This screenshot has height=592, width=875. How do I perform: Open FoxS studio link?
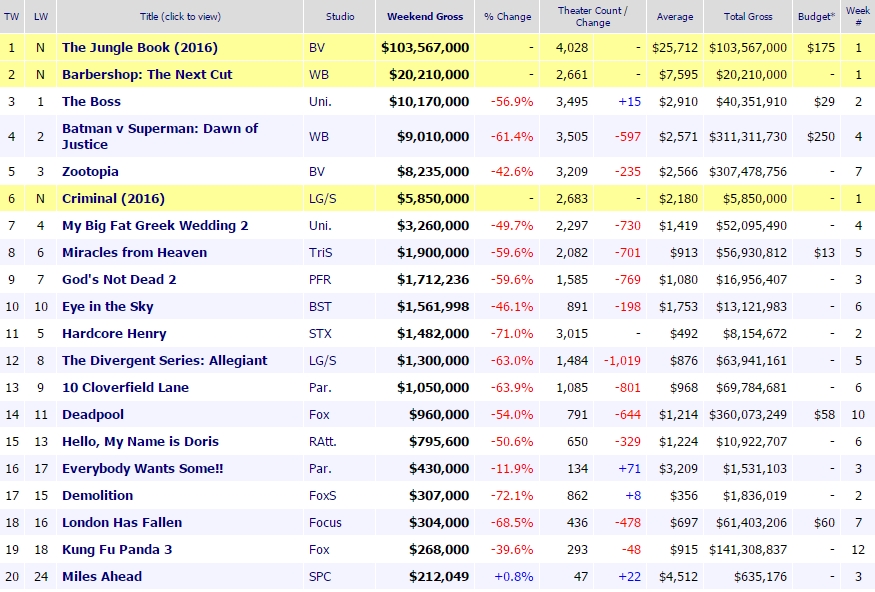point(323,495)
